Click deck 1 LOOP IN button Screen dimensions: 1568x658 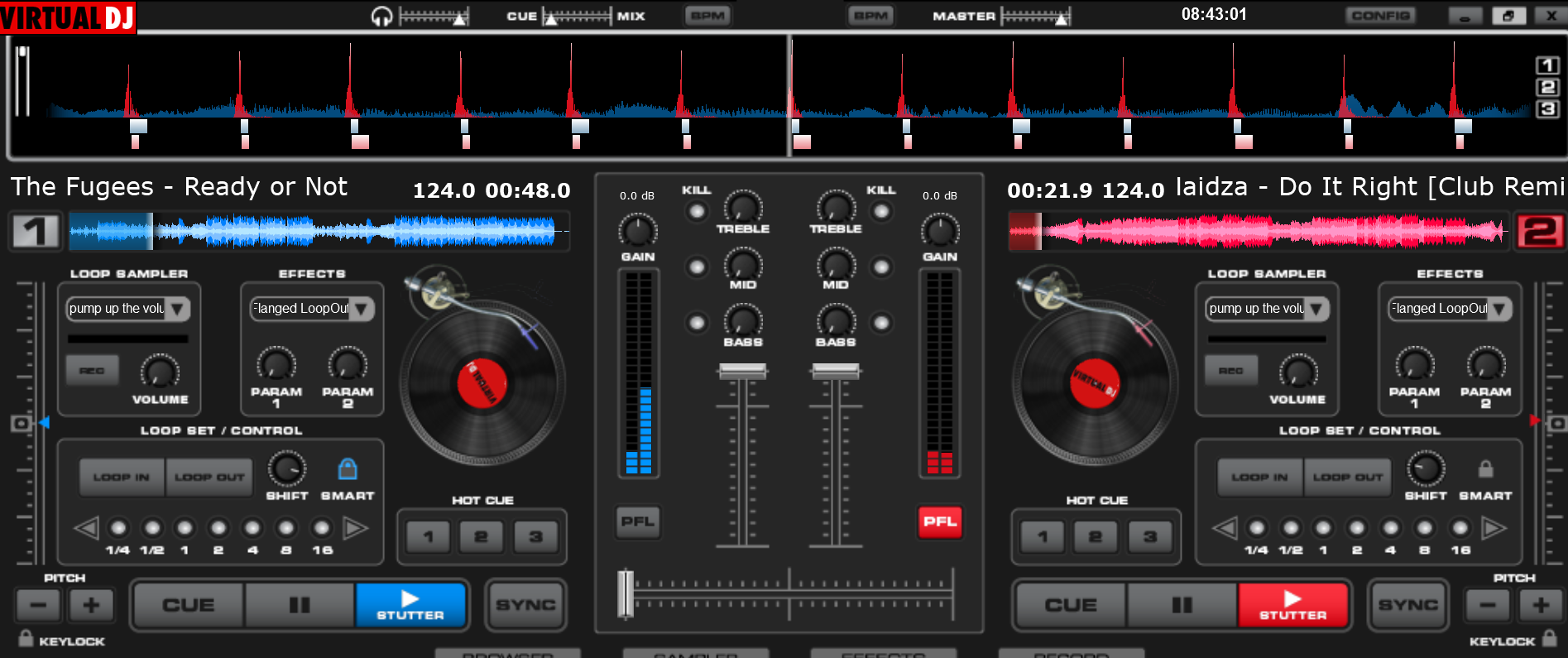[x=122, y=478]
